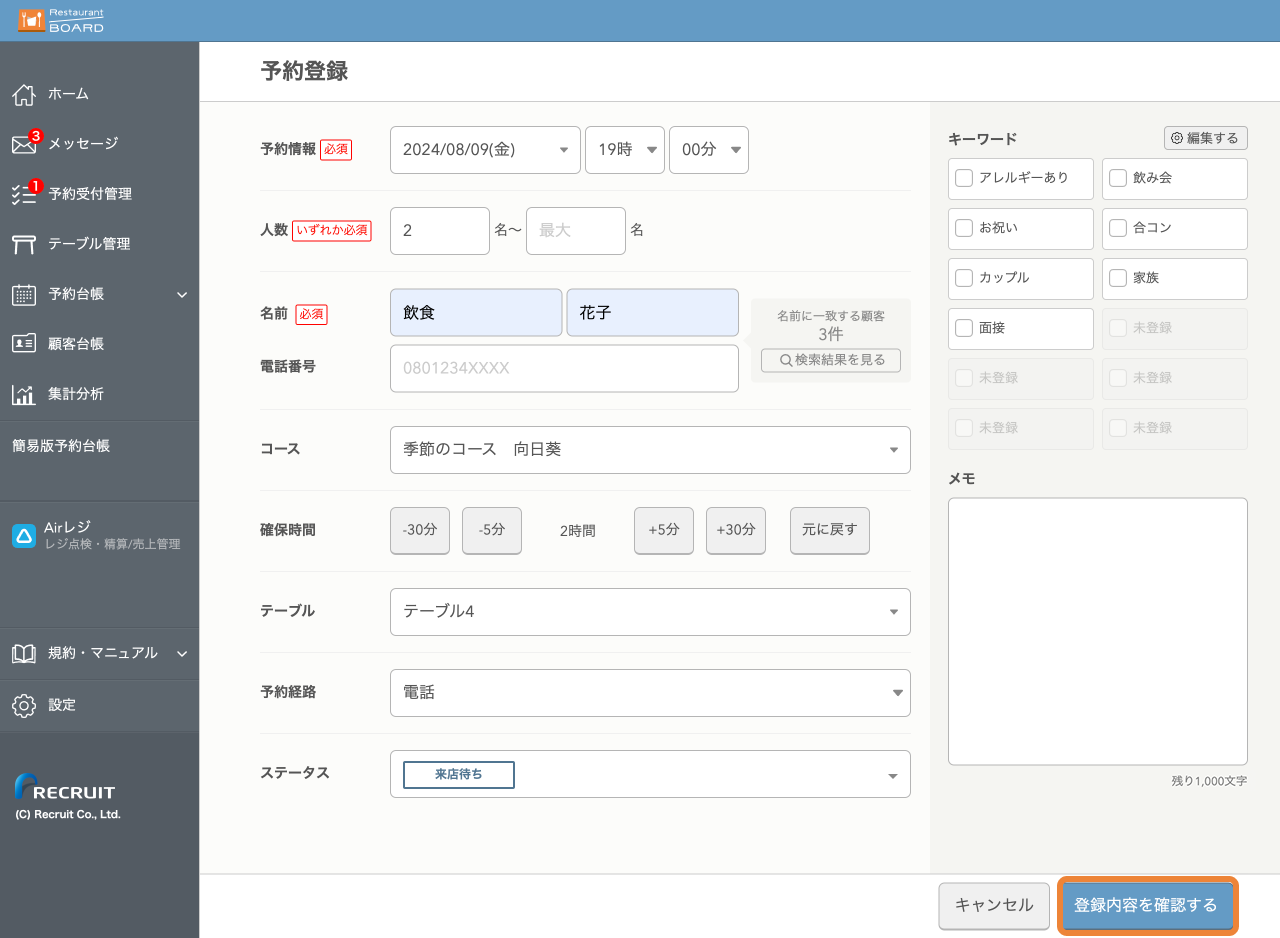This screenshot has height=938, width=1280.
Task: Click inside the メモ text area
Action: click(1097, 630)
